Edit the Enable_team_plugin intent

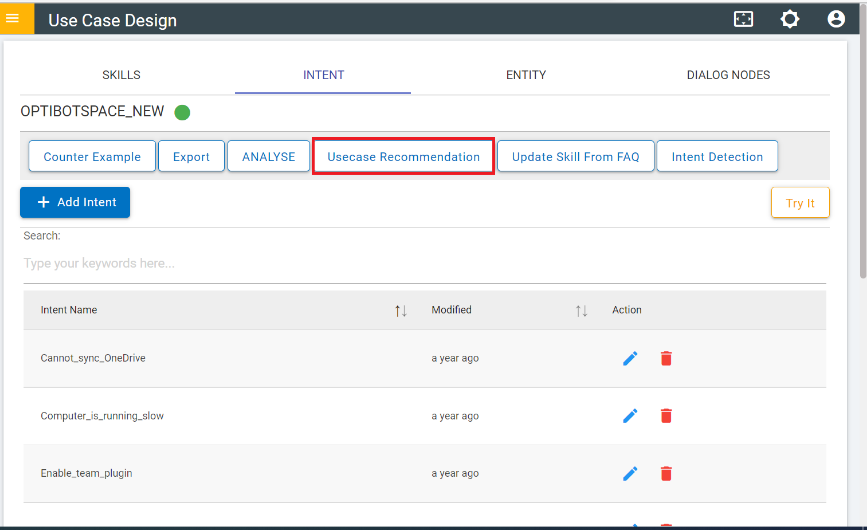[x=630, y=474]
